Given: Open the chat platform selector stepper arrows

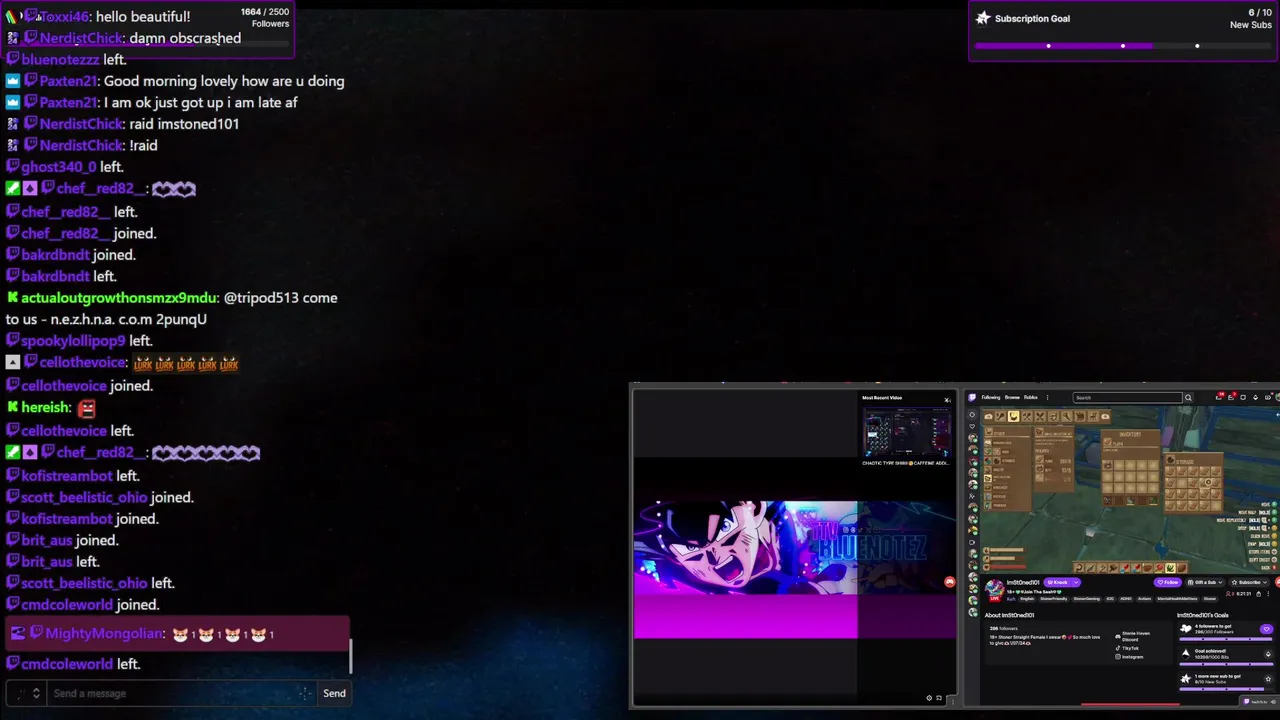Looking at the screenshot, I should click(x=36, y=693).
